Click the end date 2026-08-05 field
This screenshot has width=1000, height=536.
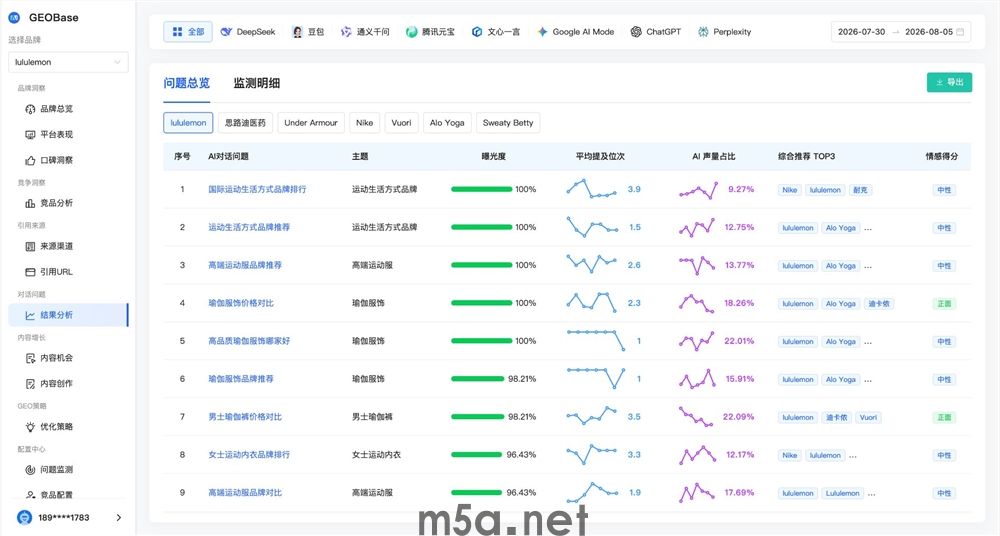[929, 32]
